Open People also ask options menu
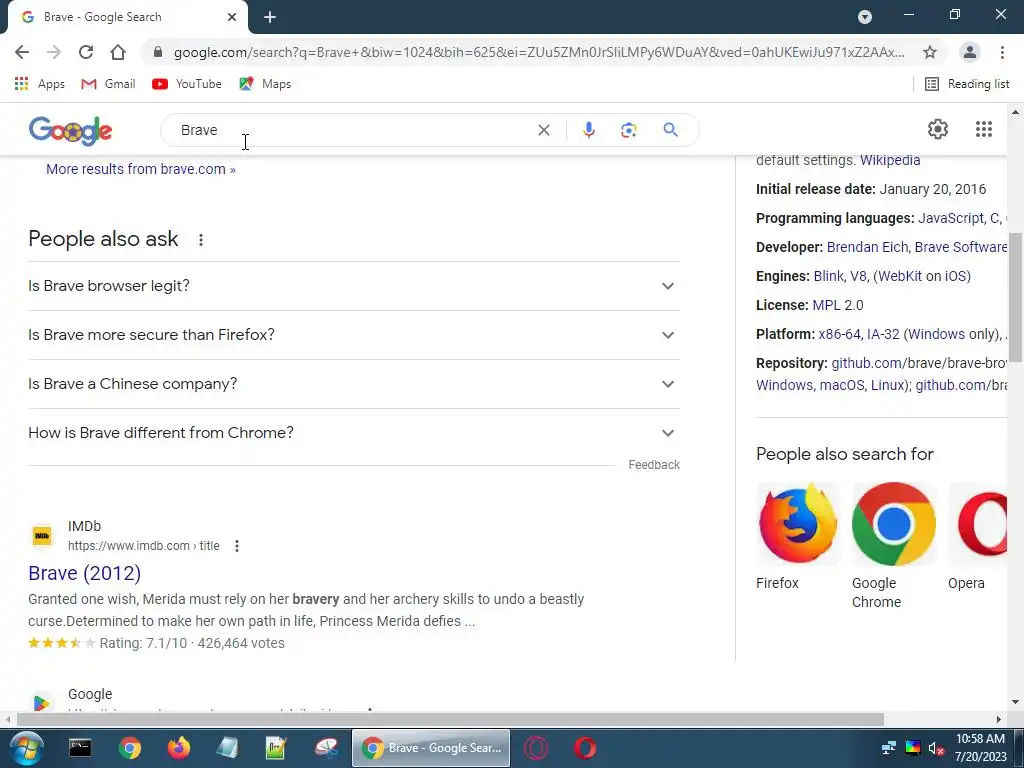Screen dimensions: 1024x768 pos(201,240)
